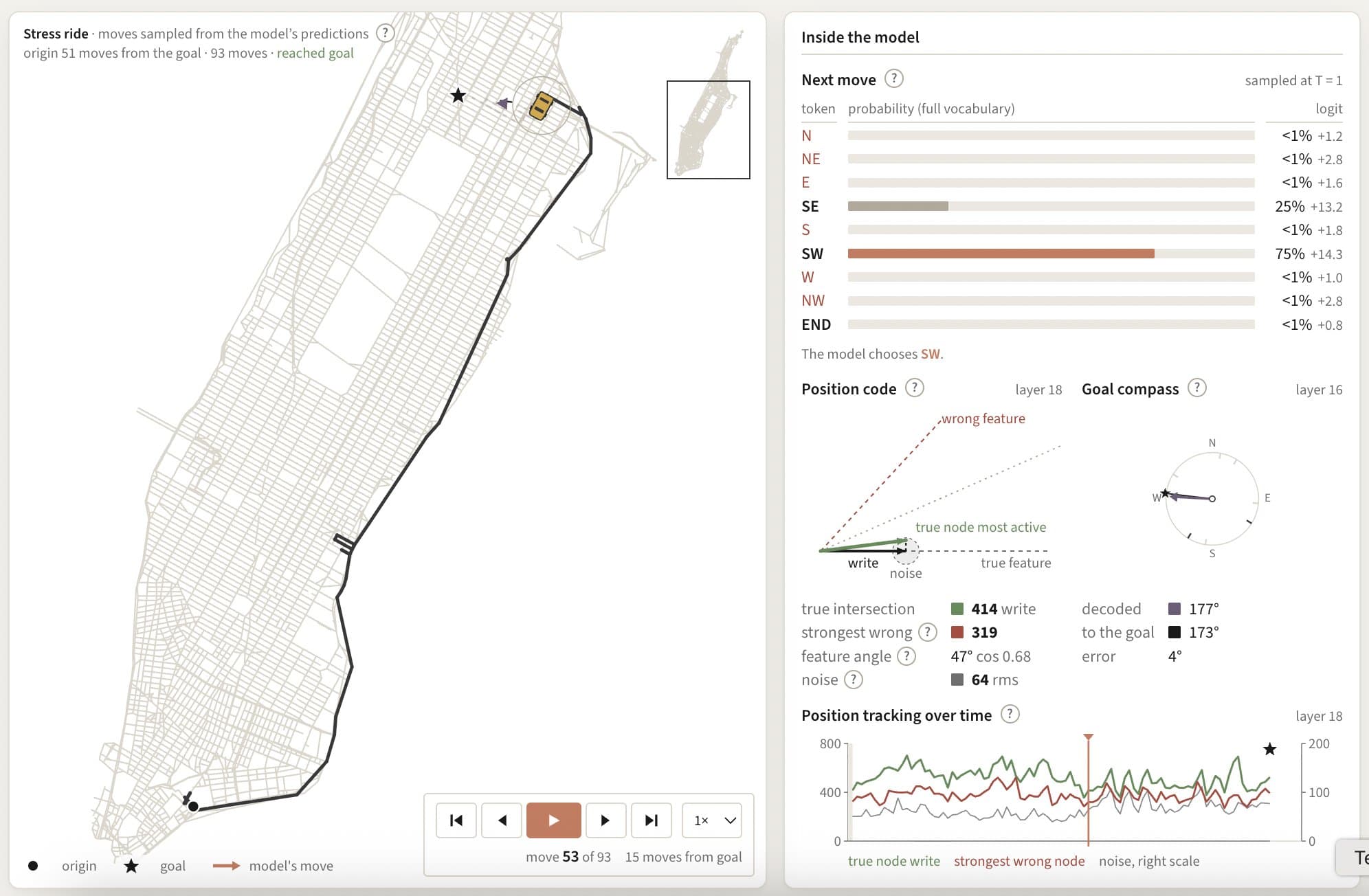Open the 1× playback speed dropdown
The width and height of the screenshot is (1369, 896).
712,820
